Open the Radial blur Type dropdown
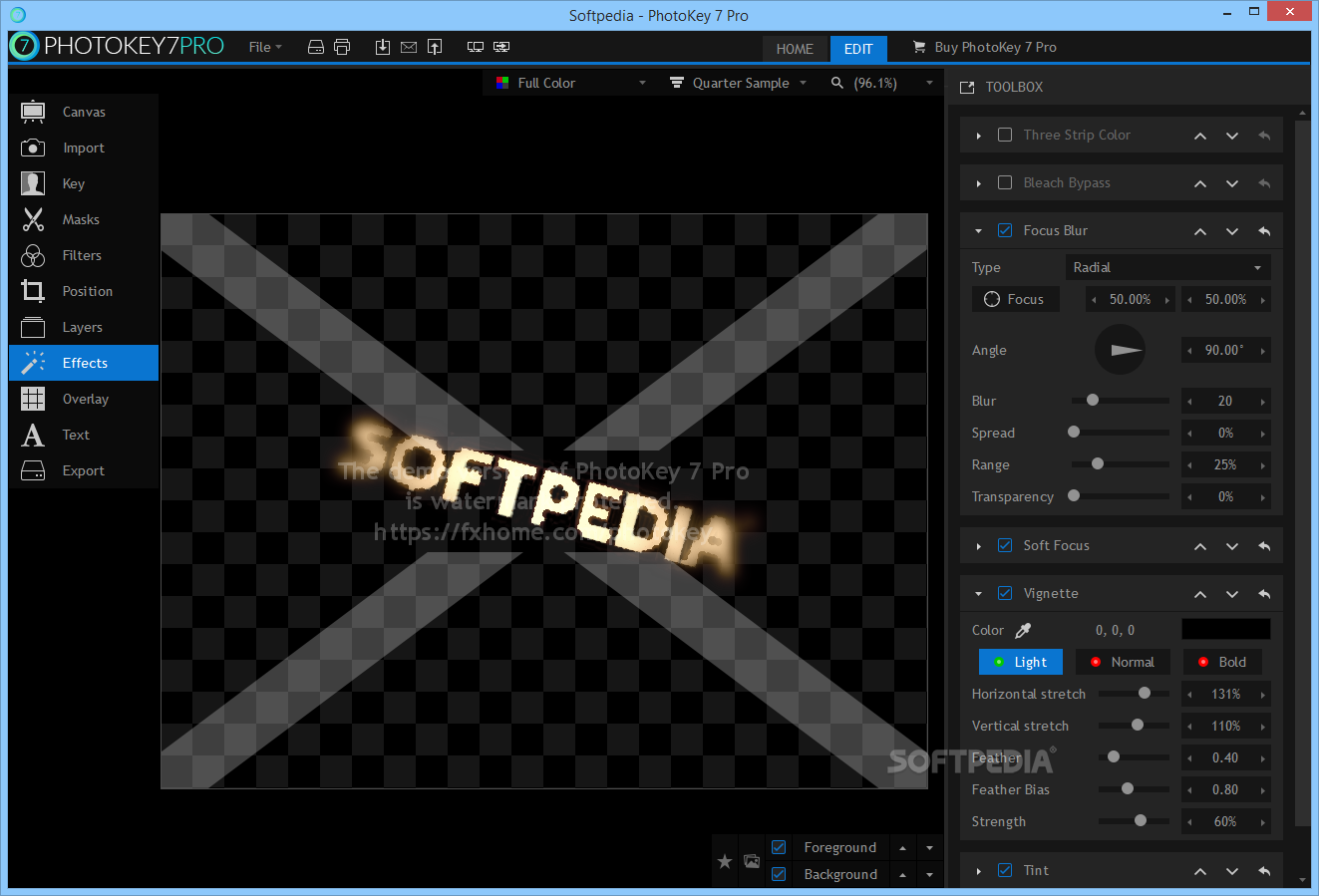Image resolution: width=1319 pixels, height=896 pixels. tap(1167, 267)
